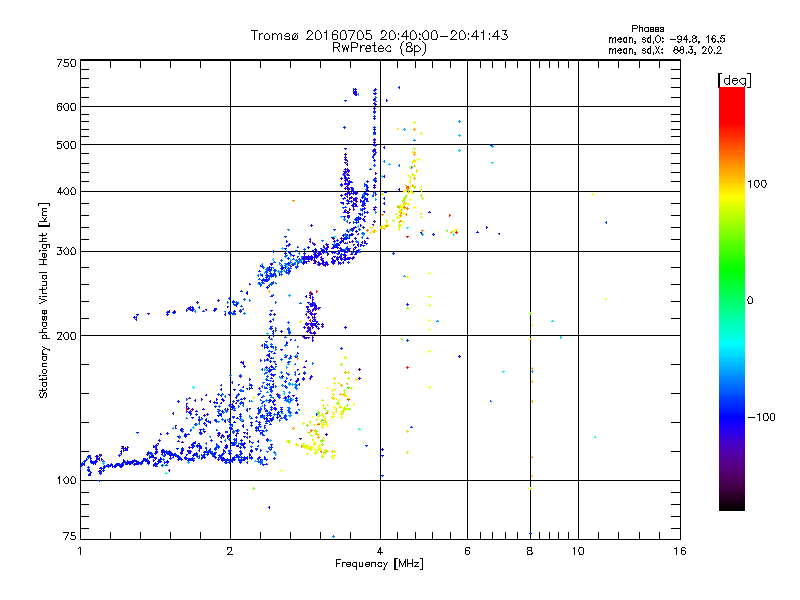
Task: Click the '16' x-axis tick label
Action: click(x=680, y=551)
